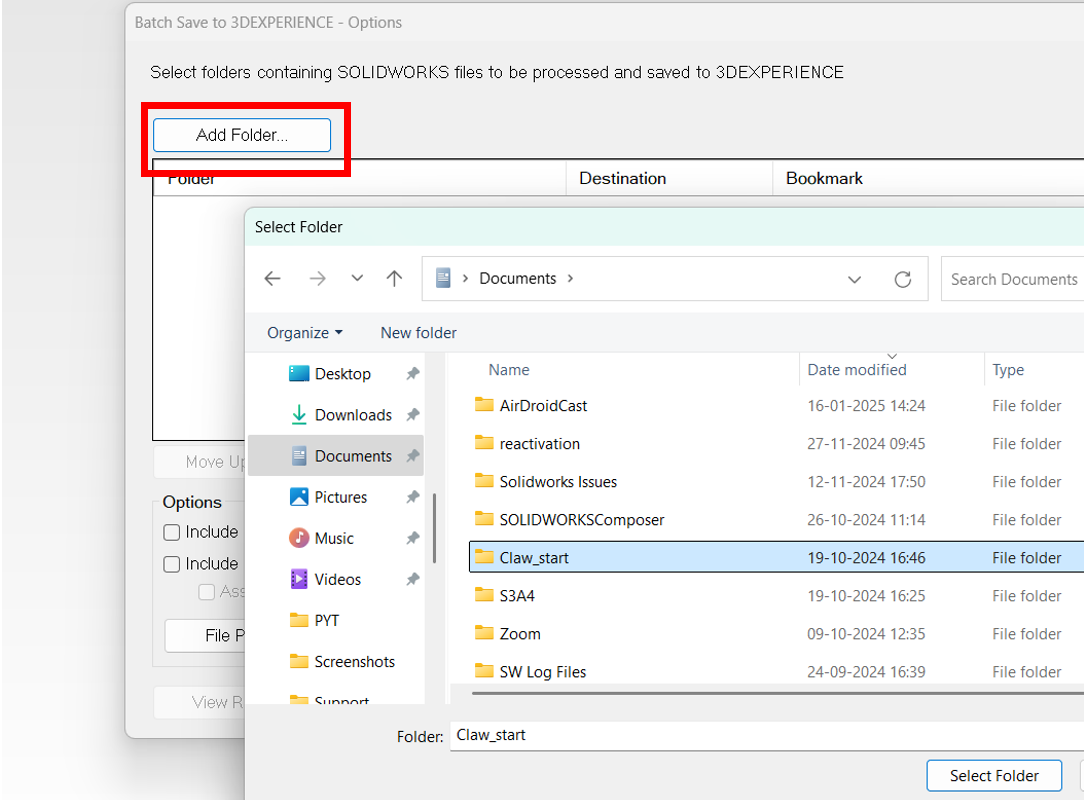Go up one folder level arrow
The height and width of the screenshot is (800, 1084).
[395, 279]
